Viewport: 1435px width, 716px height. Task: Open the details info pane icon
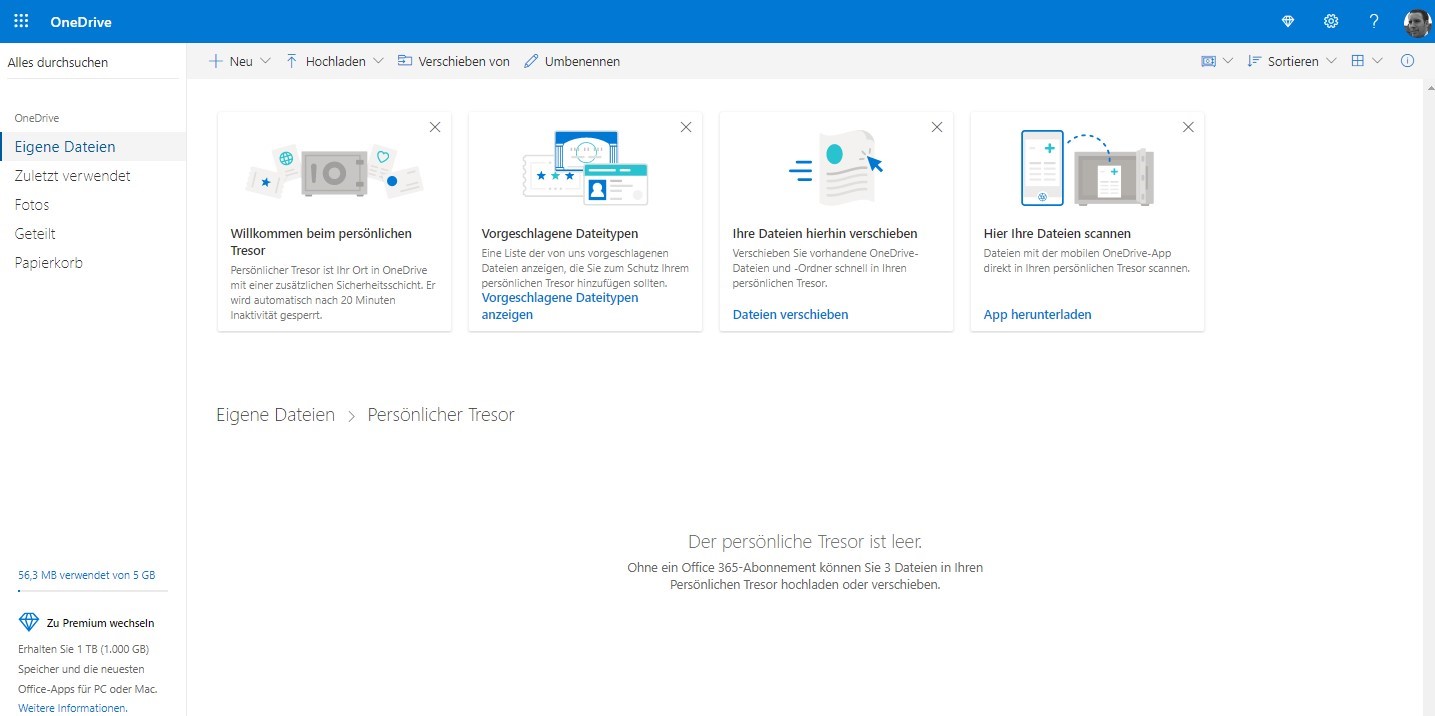(x=1408, y=61)
